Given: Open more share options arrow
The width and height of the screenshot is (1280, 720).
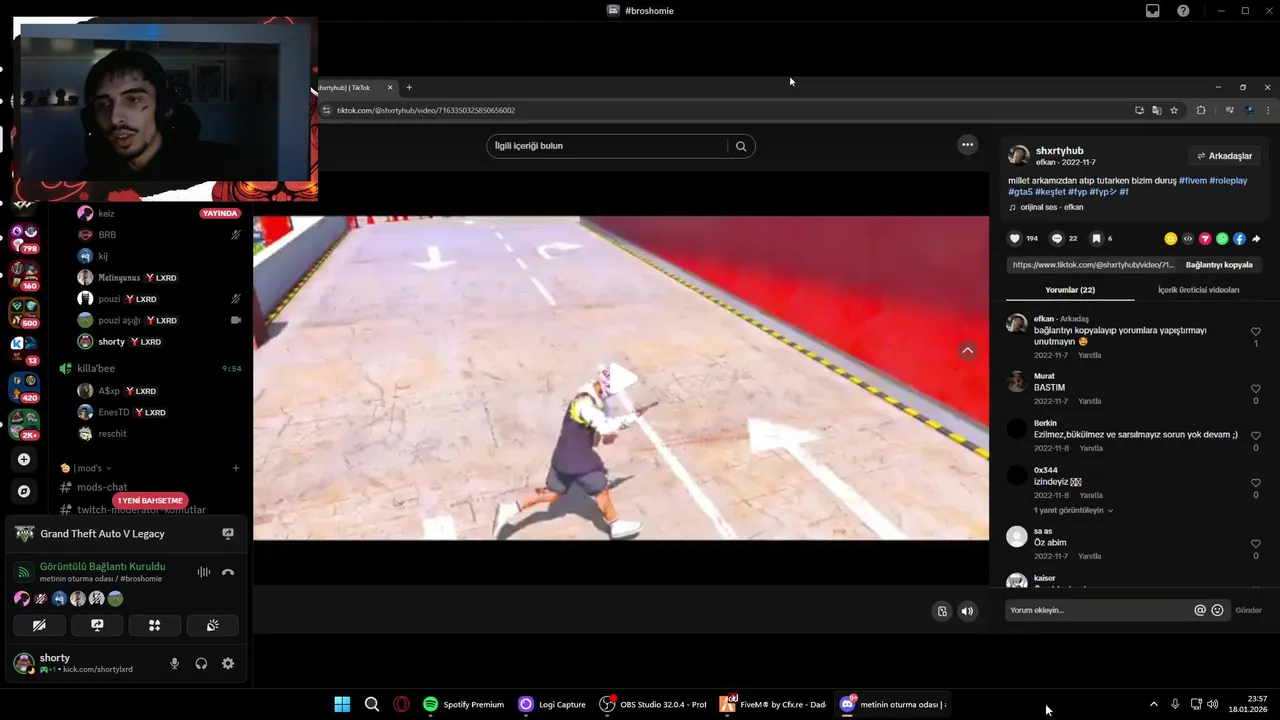Looking at the screenshot, I should (x=1256, y=239).
